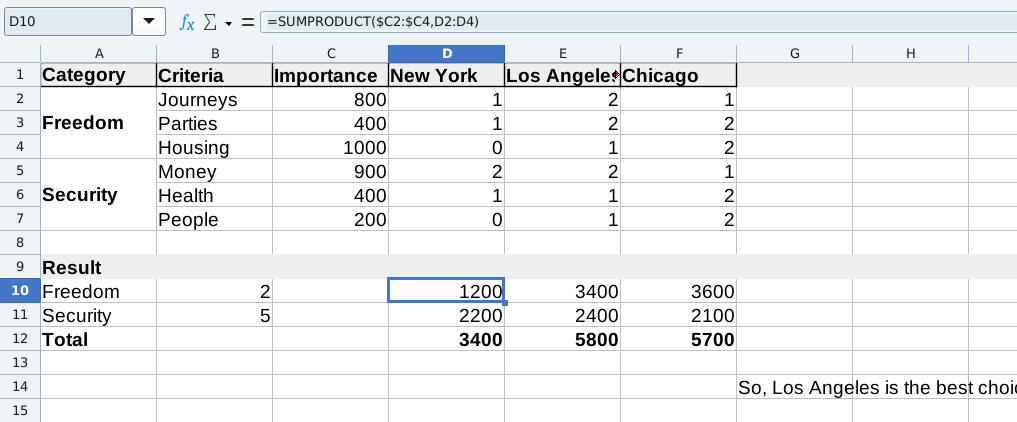
Task: Select Los Angeles total 5800
Action: 563,339
